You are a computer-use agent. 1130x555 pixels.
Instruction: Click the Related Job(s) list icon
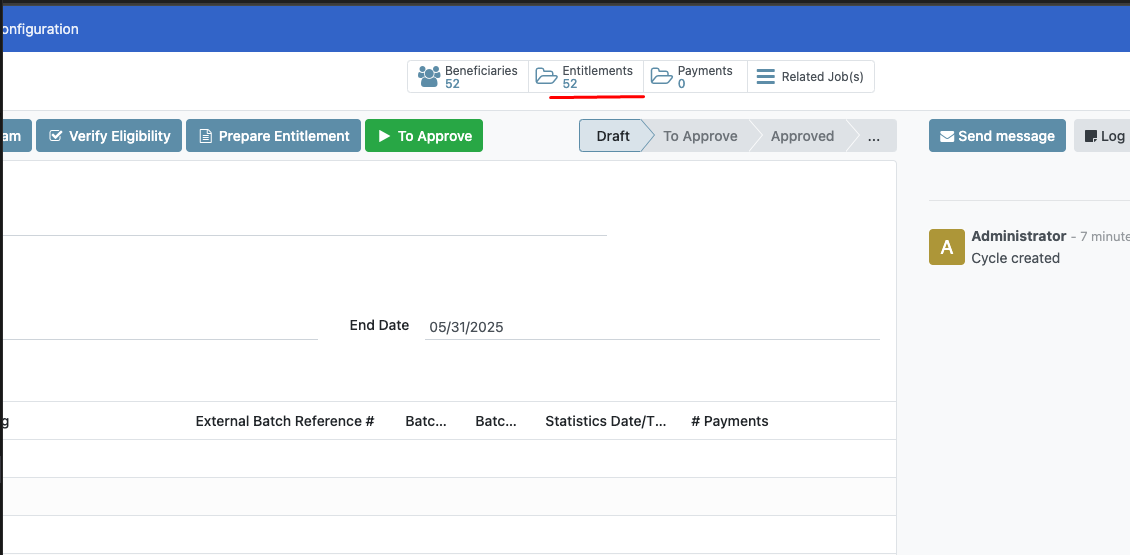[x=766, y=77]
